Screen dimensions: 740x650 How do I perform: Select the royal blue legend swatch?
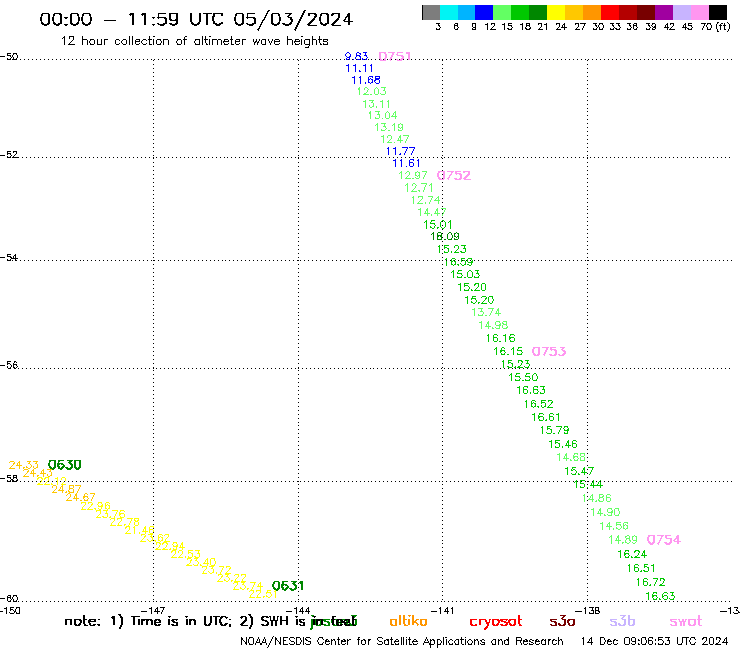[x=484, y=12]
